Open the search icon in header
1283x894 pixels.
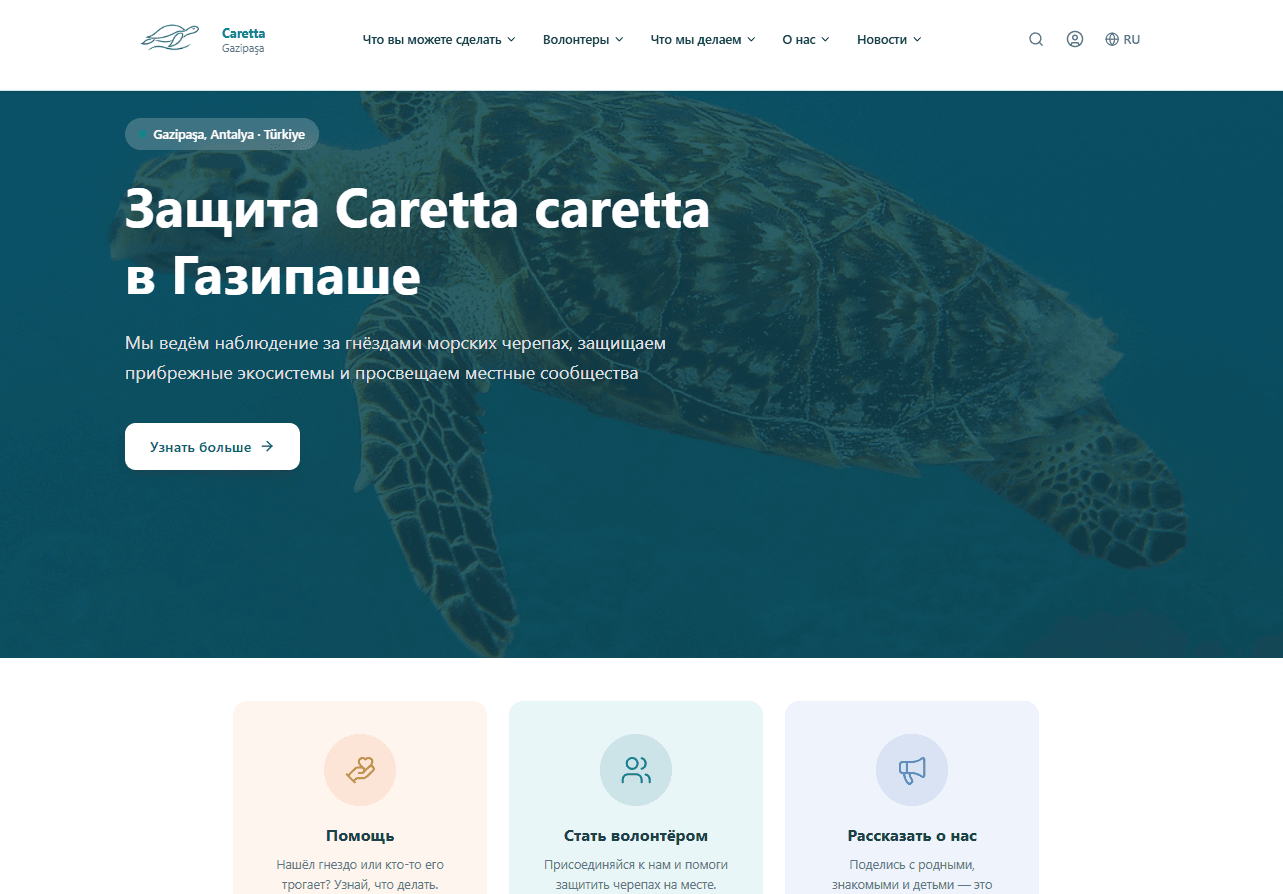tap(1036, 40)
